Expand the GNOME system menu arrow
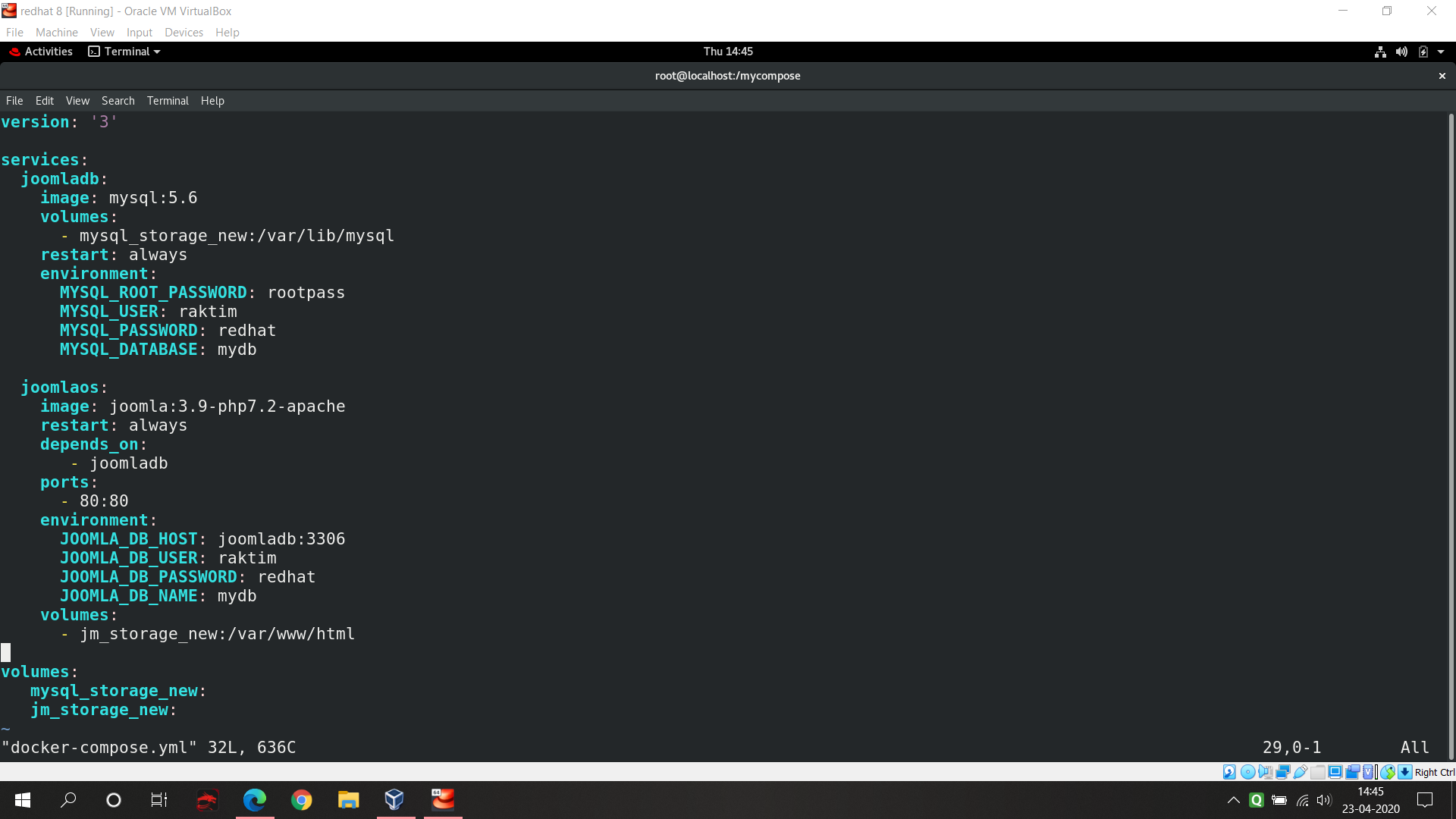The image size is (1456, 819). click(1441, 52)
